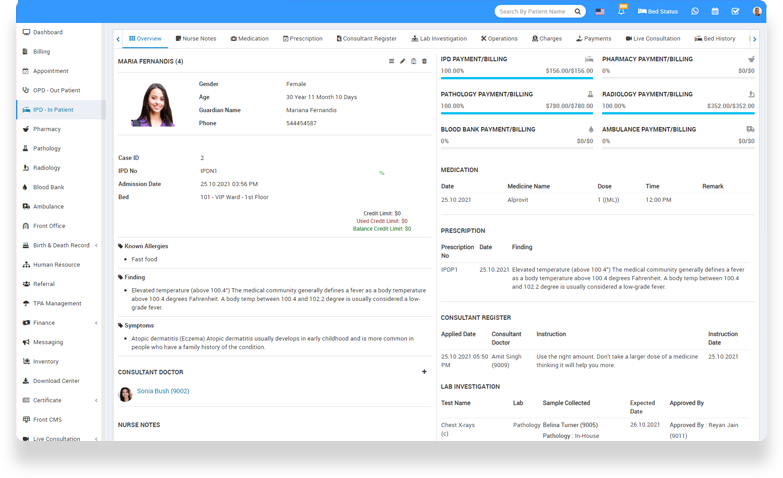Switch to the Nurse Notes tab

[x=196, y=39]
